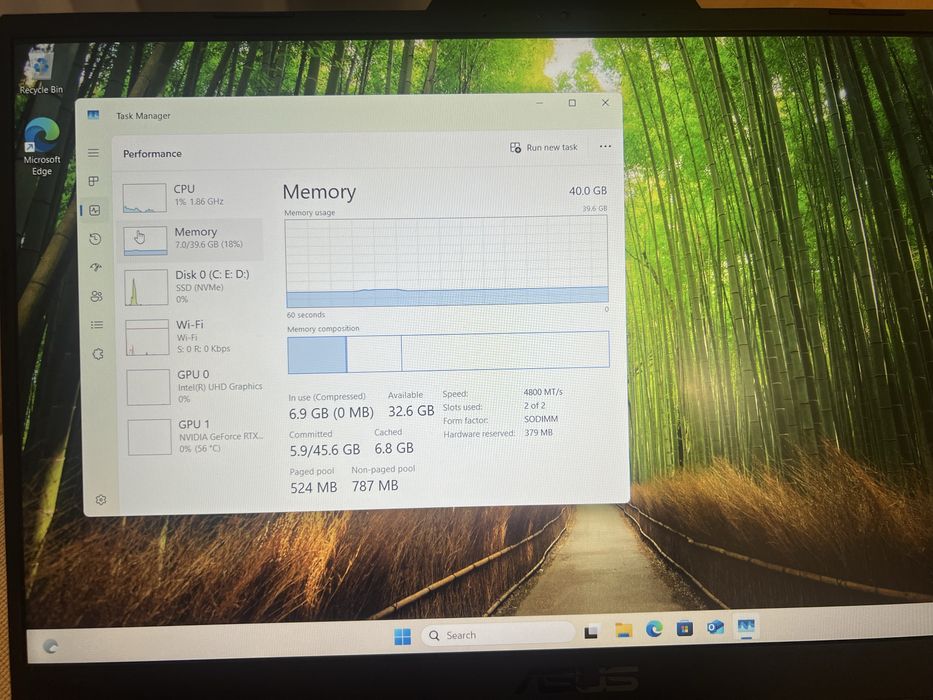Open Outlook from the taskbar
The width and height of the screenshot is (933, 700).
(716, 627)
